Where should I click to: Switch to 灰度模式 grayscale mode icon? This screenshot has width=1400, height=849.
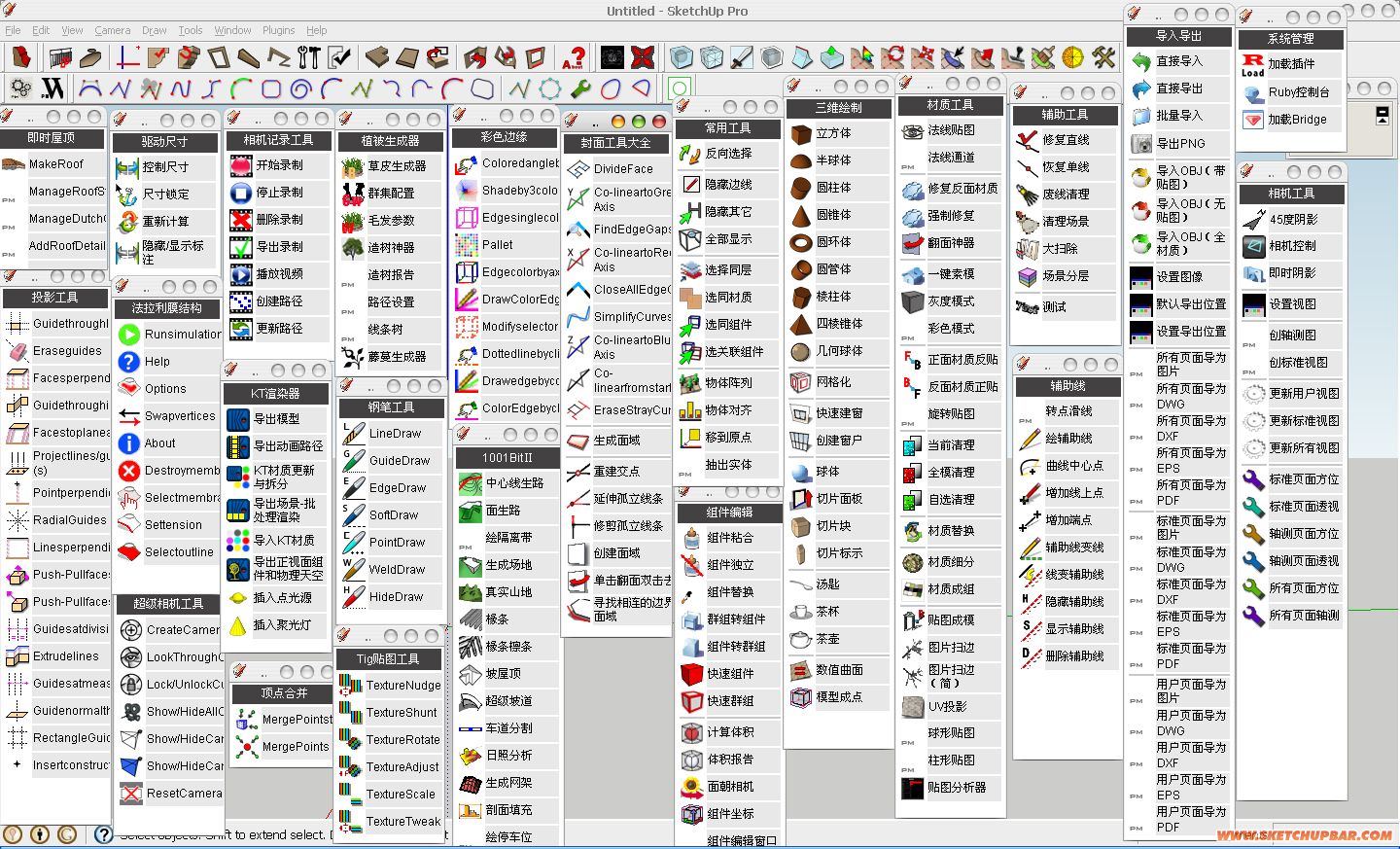913,301
